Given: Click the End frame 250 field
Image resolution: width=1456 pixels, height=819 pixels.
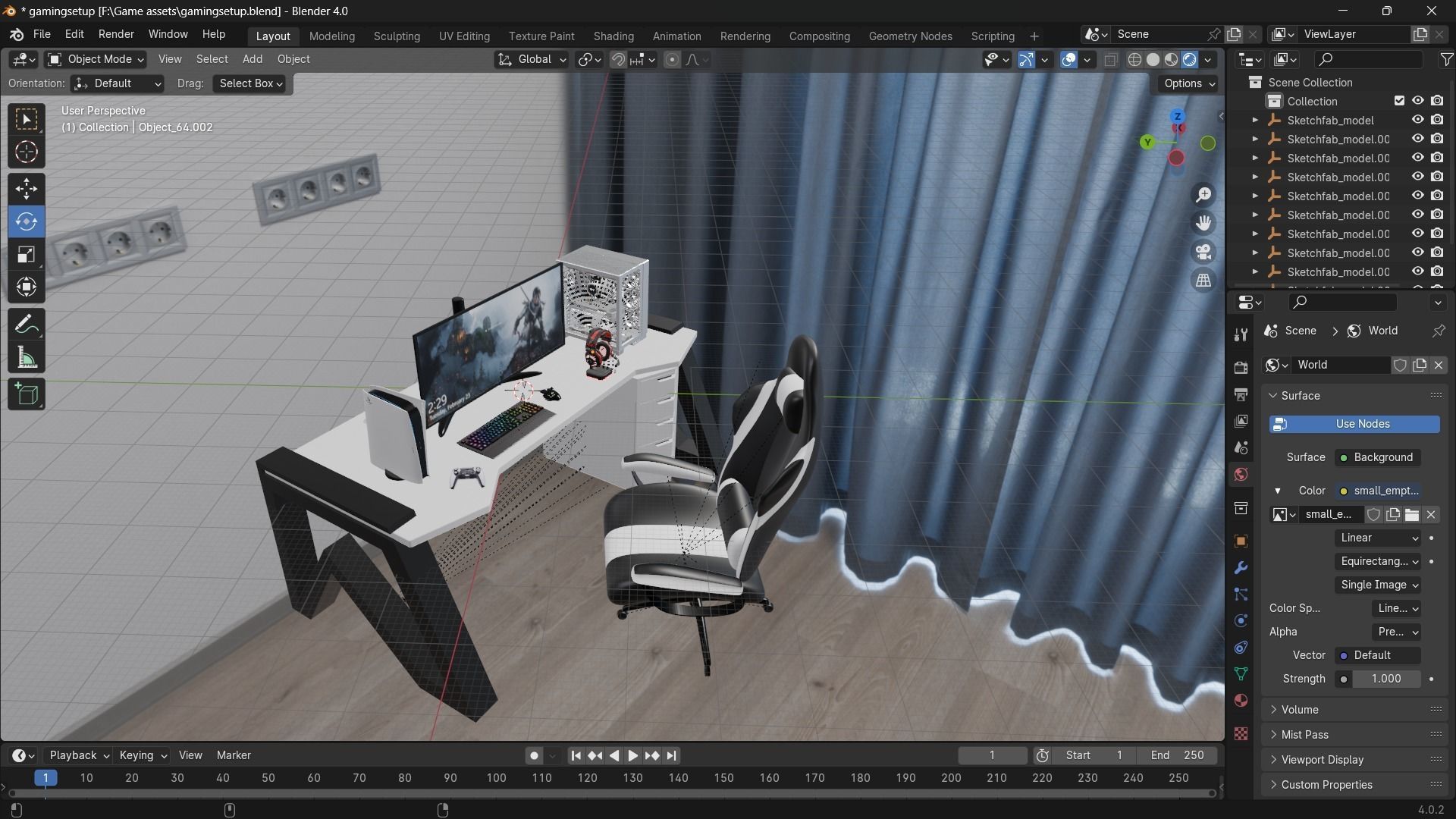Looking at the screenshot, I should coord(1178,755).
